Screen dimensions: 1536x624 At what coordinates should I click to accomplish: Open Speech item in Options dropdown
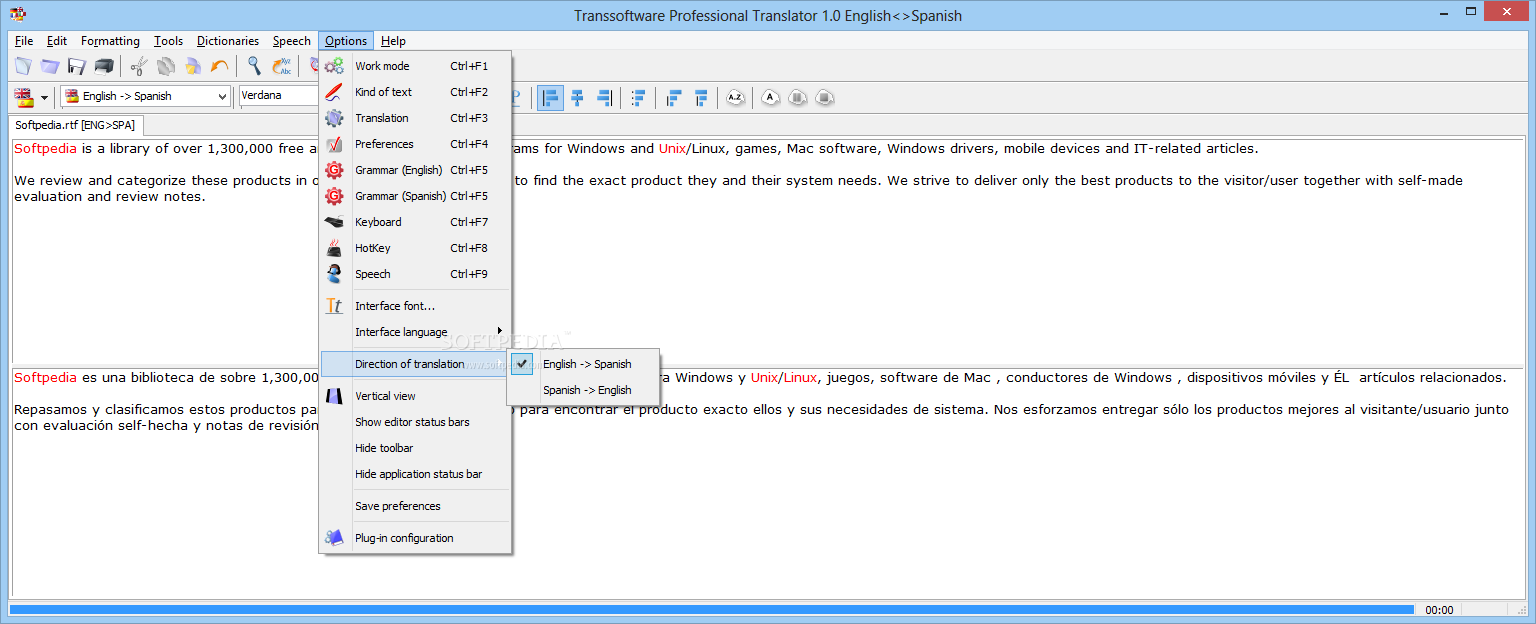[x=415, y=274]
